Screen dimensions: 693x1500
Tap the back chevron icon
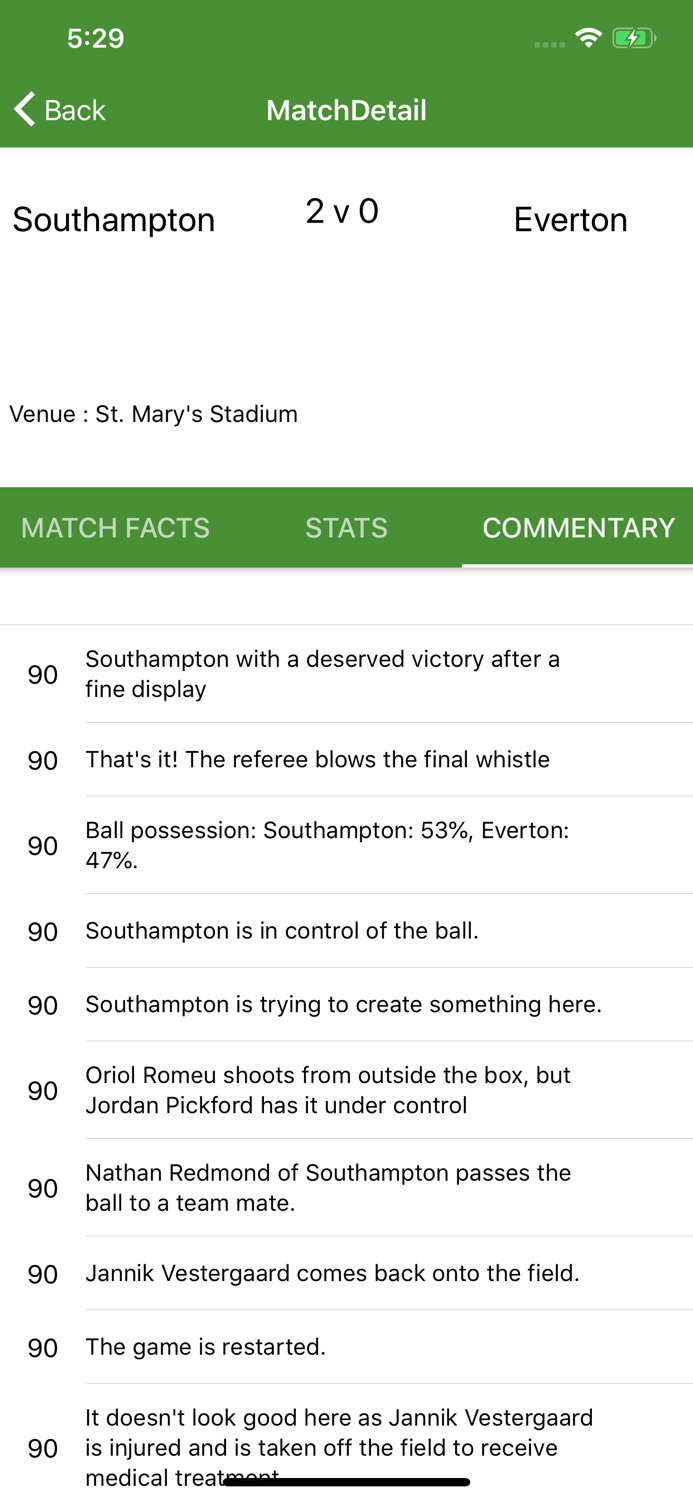pyautogui.click(x=23, y=108)
